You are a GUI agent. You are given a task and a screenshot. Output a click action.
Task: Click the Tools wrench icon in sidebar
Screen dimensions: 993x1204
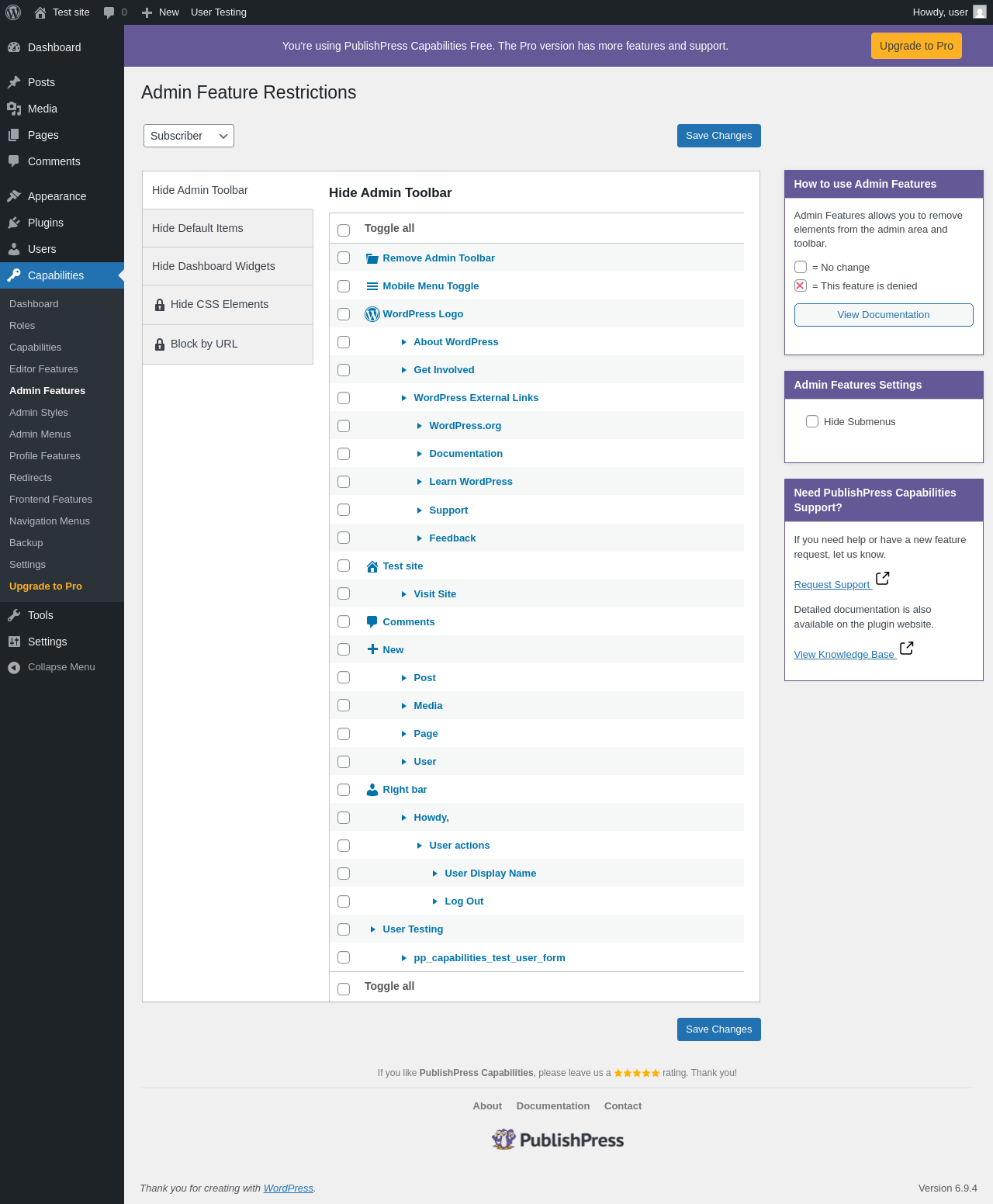(x=14, y=615)
